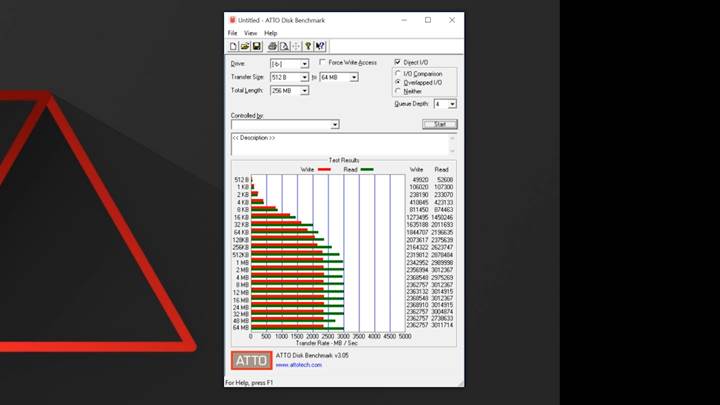The height and width of the screenshot is (405, 720).
Task: Click the "Controlled by:" label
Action: pyautogui.click(x=247, y=116)
